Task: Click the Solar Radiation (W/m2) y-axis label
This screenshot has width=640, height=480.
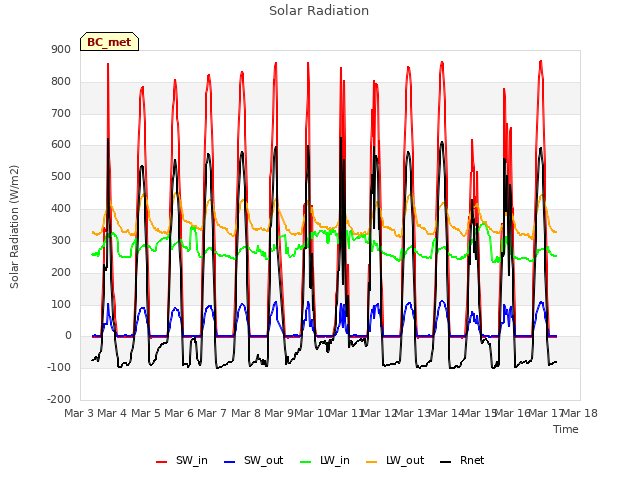Action: [14, 227]
